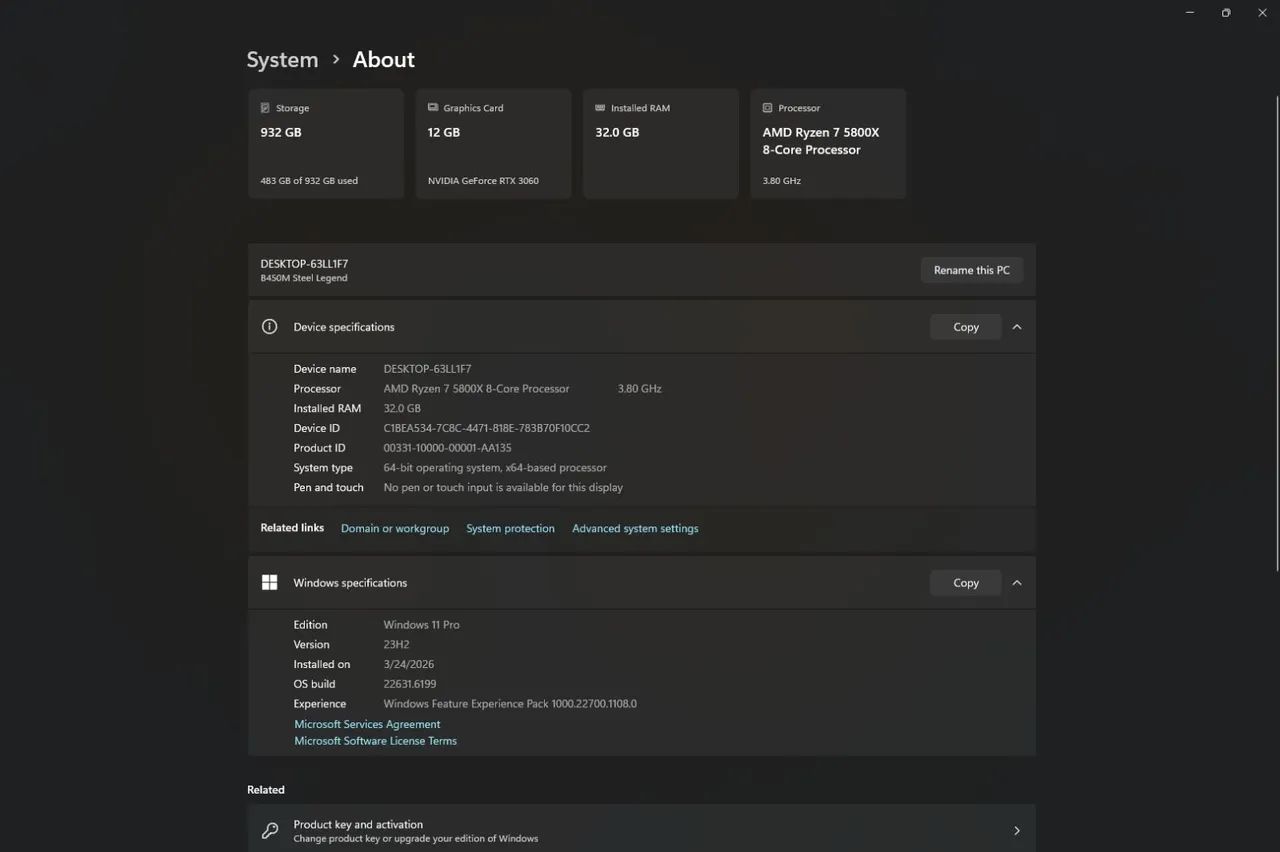Click installed on date 3/24/2026

click(409, 664)
